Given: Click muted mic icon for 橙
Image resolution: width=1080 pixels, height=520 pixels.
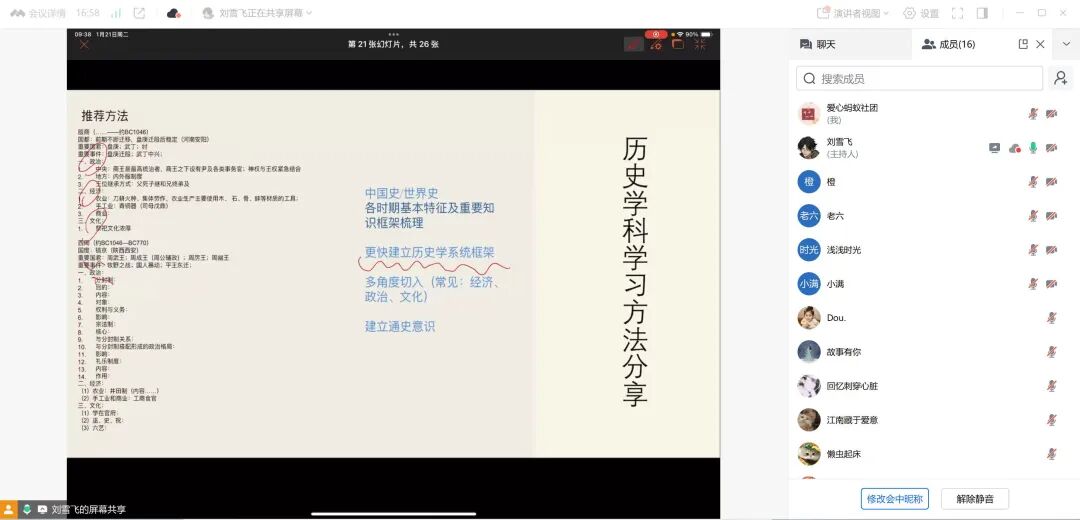Looking at the screenshot, I should 1033,182.
